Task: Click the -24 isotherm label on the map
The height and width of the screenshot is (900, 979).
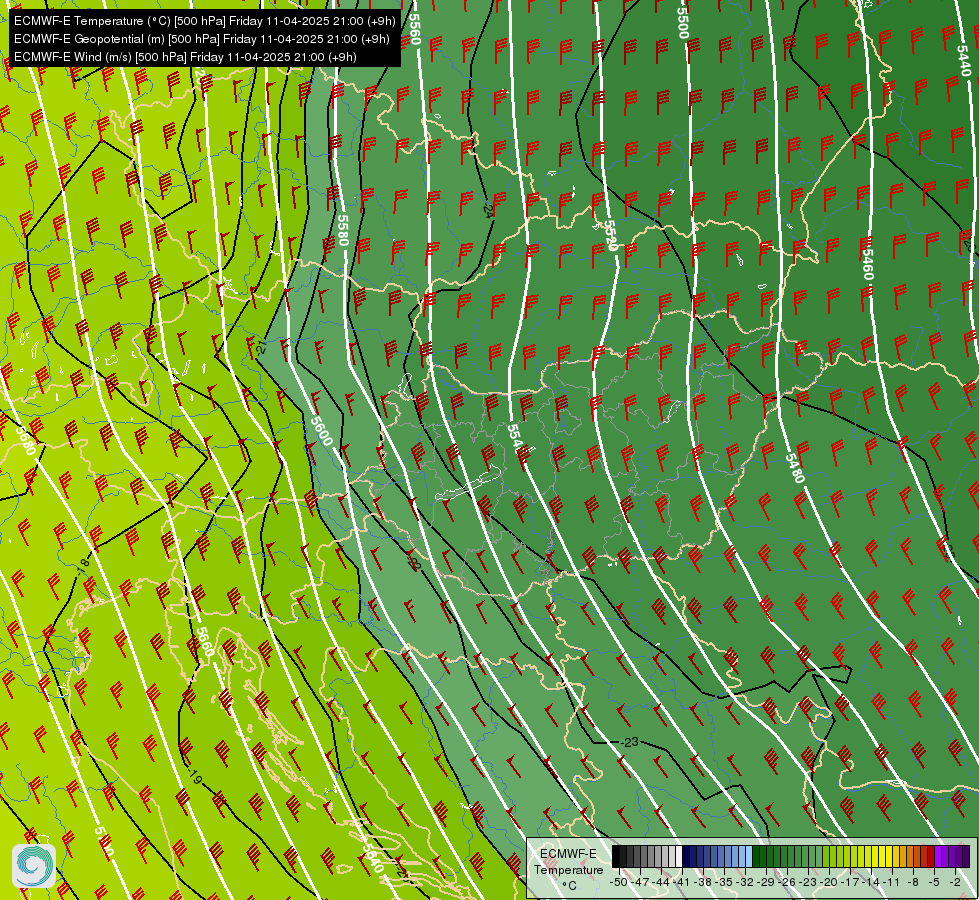Action: [x=488, y=210]
